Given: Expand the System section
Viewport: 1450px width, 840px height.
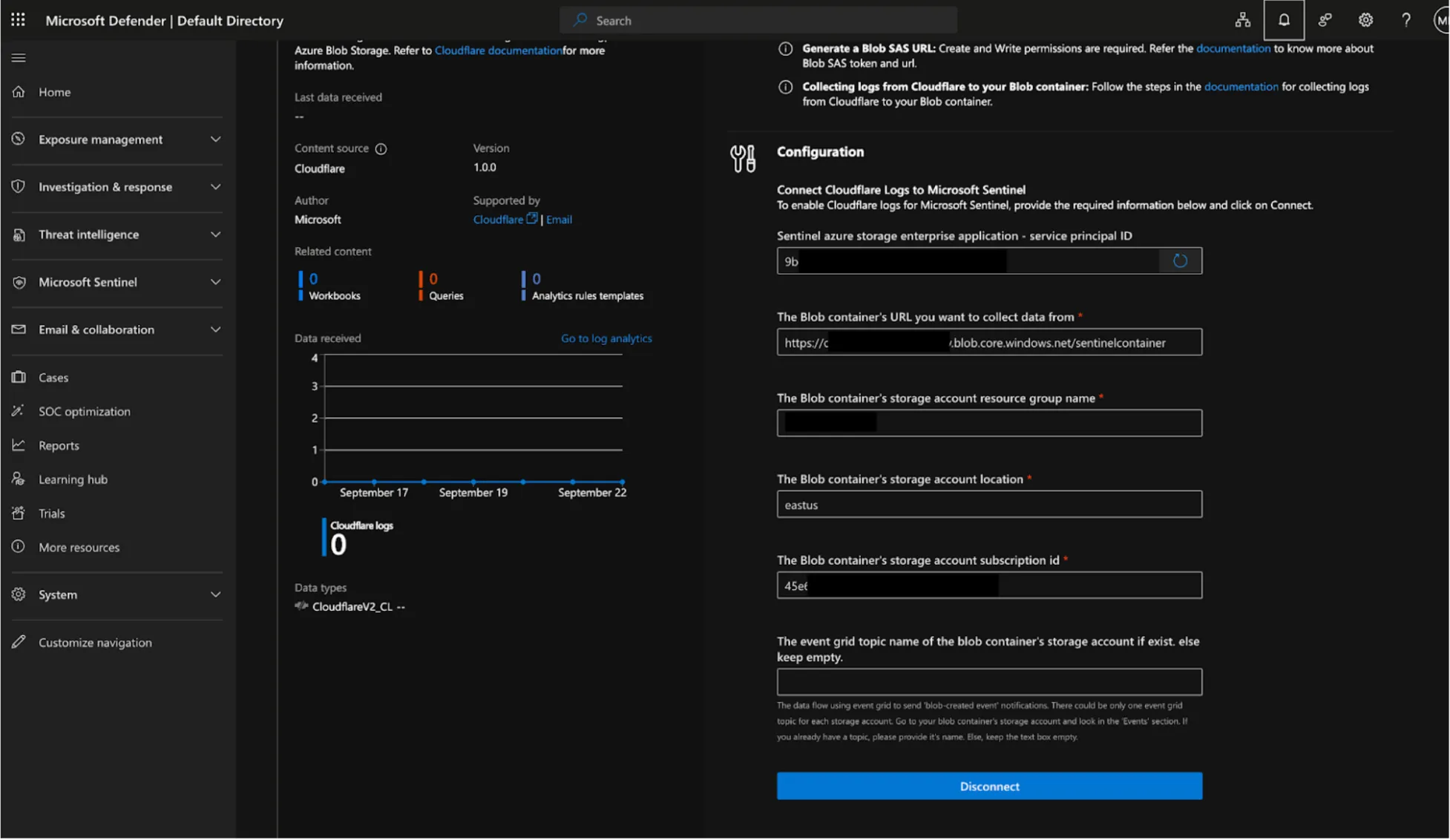Looking at the screenshot, I should 215,594.
